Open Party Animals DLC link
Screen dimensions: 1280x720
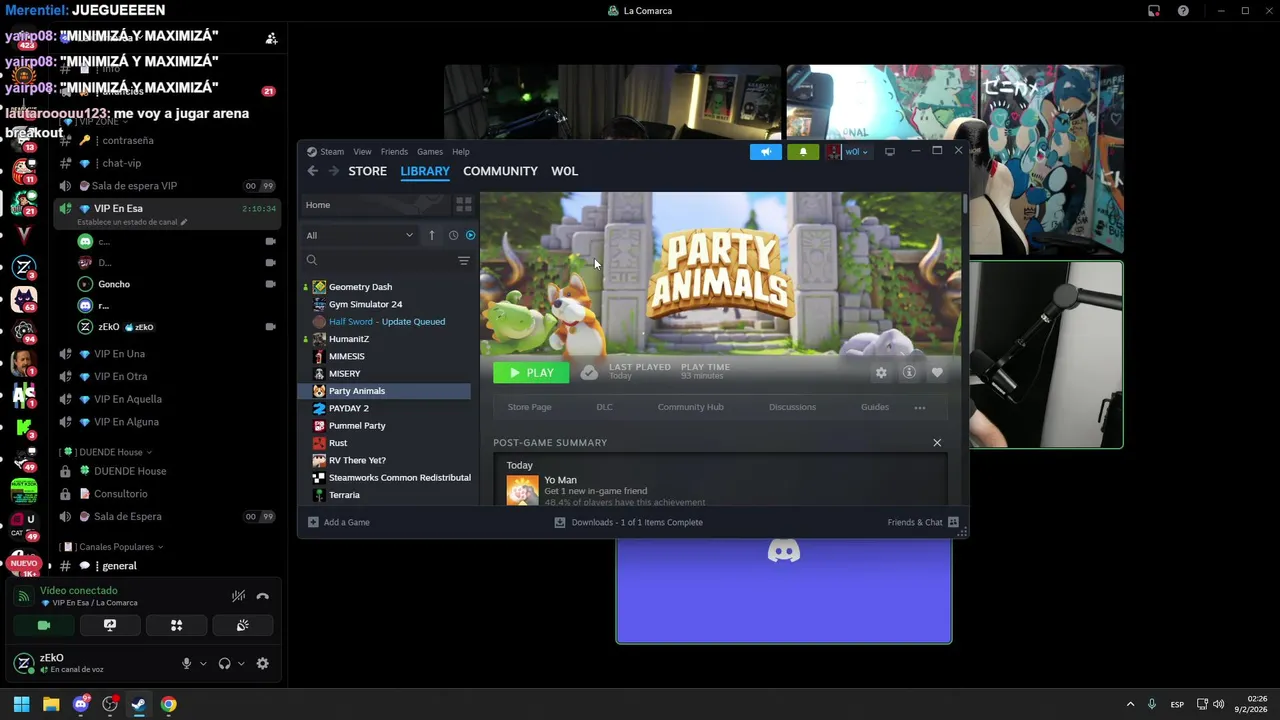click(604, 407)
